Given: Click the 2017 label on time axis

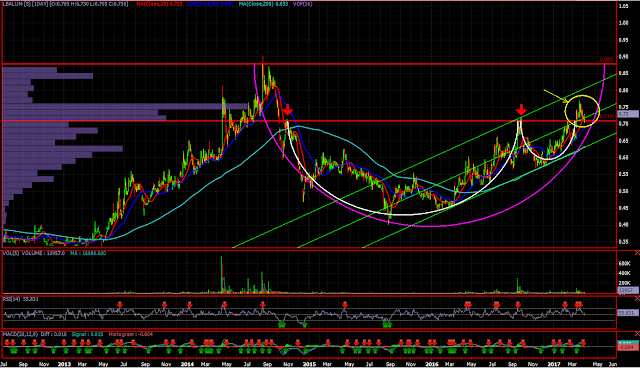Looking at the screenshot, I should pos(554,364).
